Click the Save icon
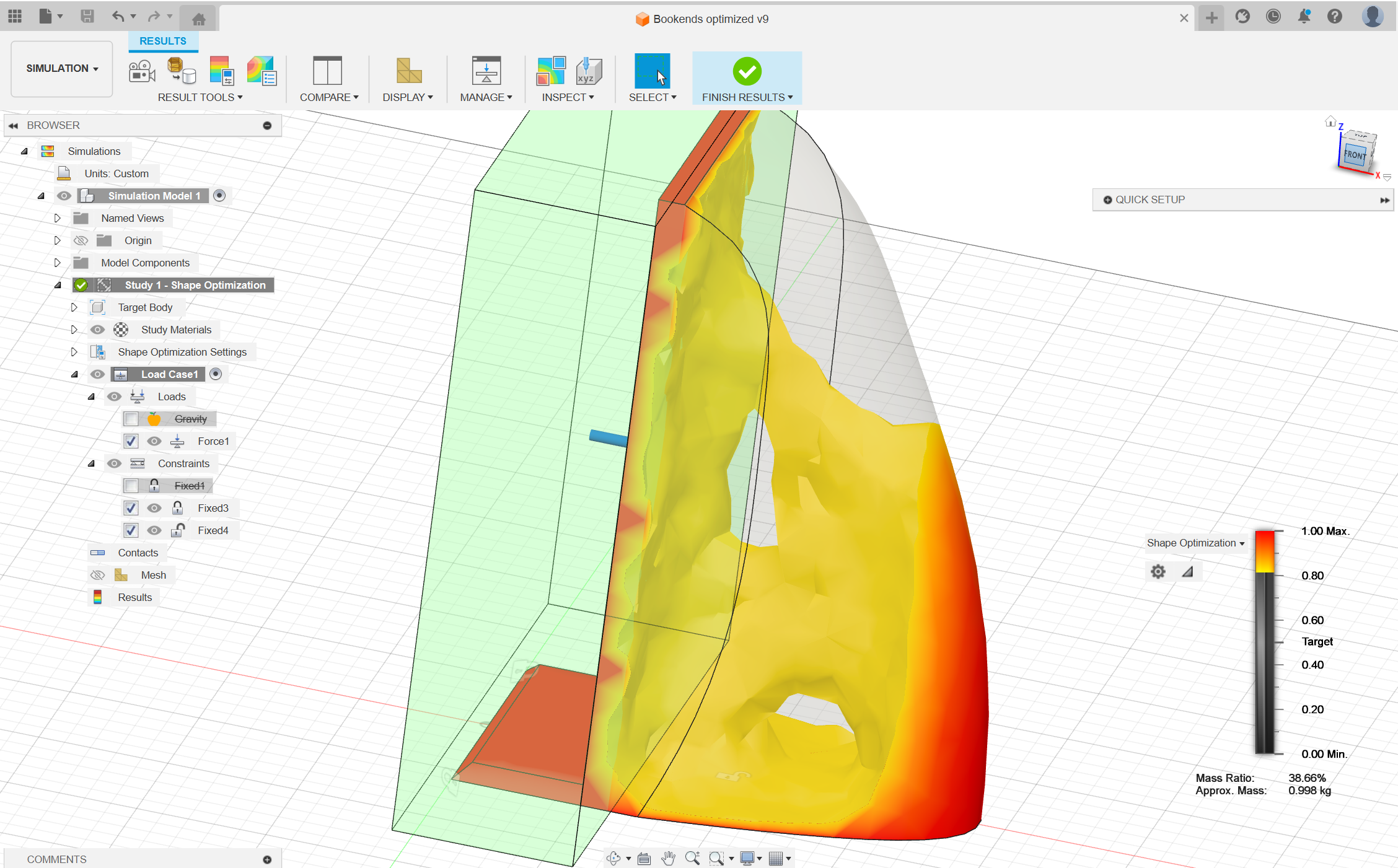The width and height of the screenshot is (1398, 868). [x=87, y=17]
